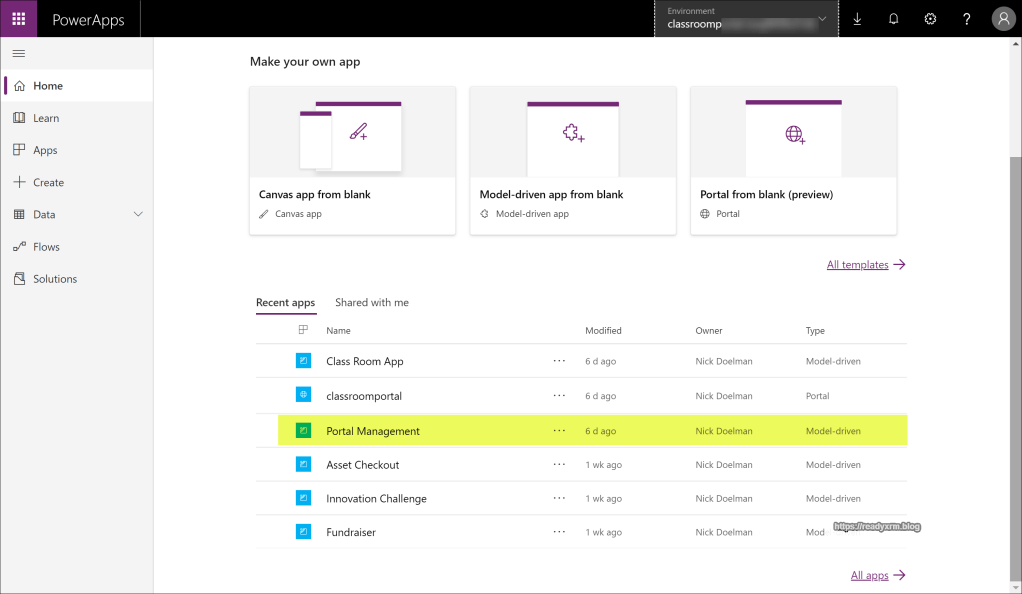
Task: Choose Canvas app from blank tile
Action: pyautogui.click(x=352, y=160)
